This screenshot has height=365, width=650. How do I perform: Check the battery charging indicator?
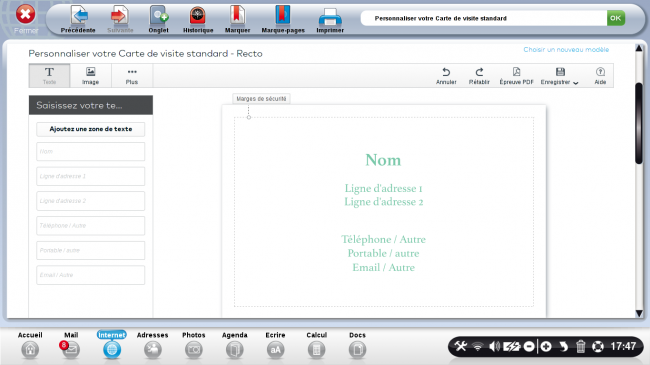point(512,346)
